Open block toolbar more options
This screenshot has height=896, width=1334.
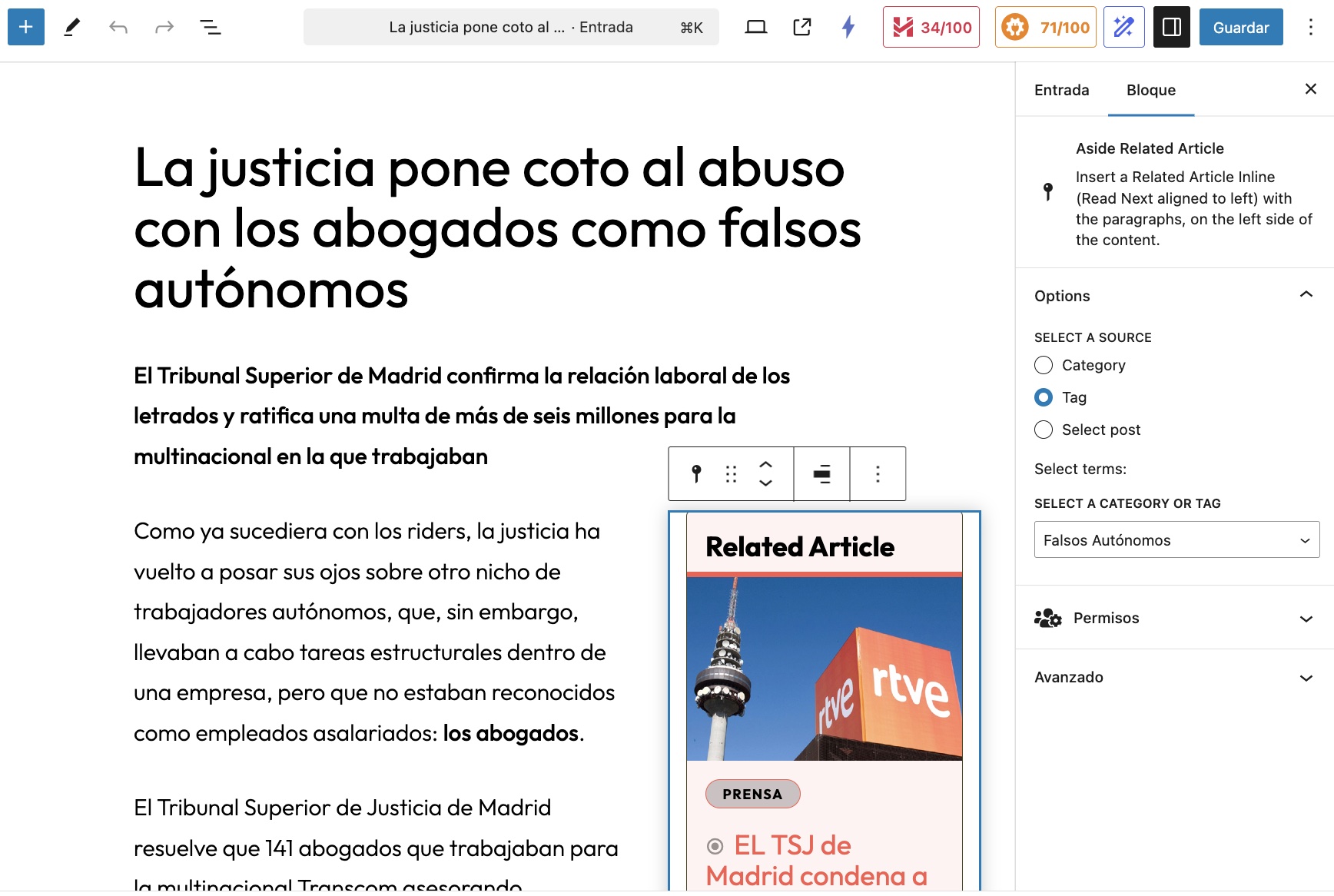tap(878, 473)
